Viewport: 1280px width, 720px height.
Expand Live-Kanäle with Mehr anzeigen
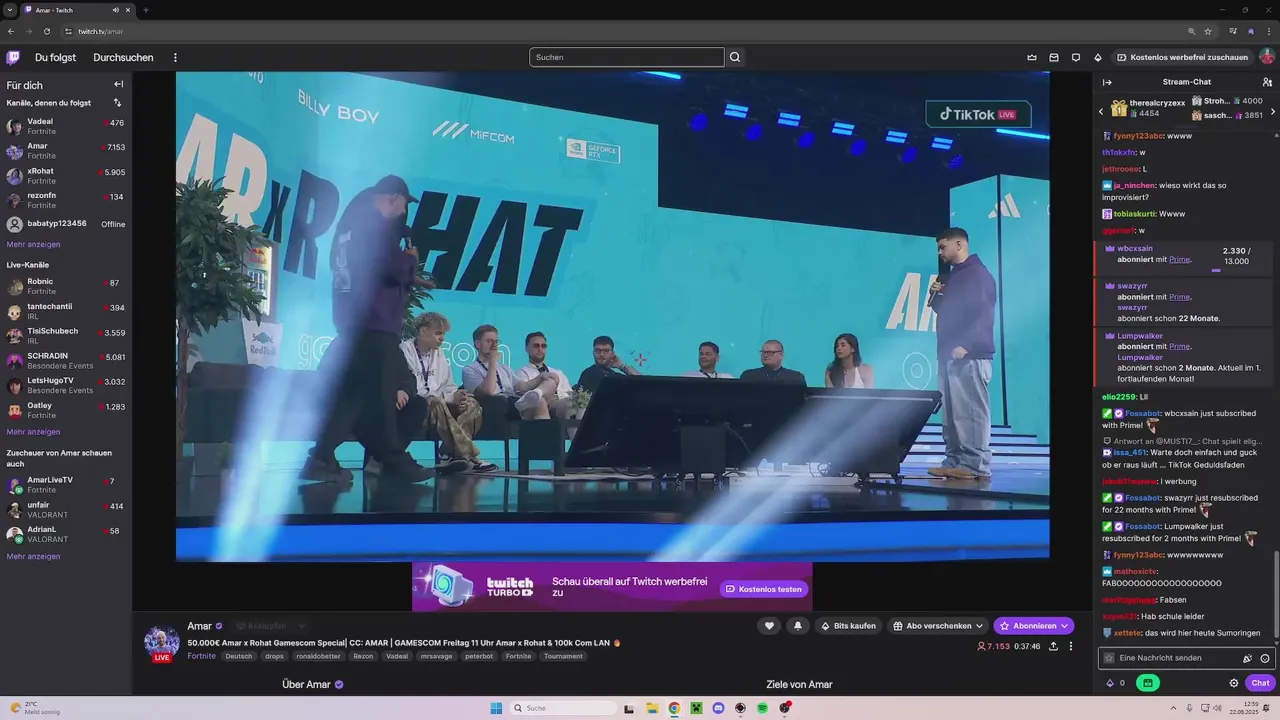(x=33, y=432)
